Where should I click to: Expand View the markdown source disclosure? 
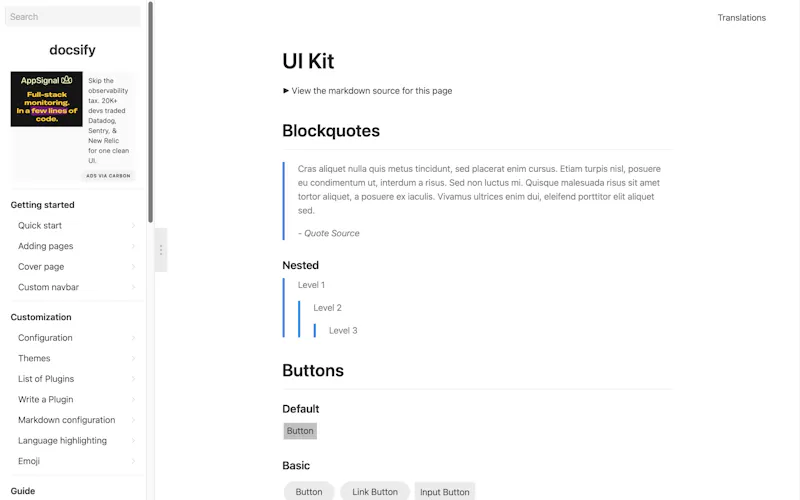click(367, 91)
